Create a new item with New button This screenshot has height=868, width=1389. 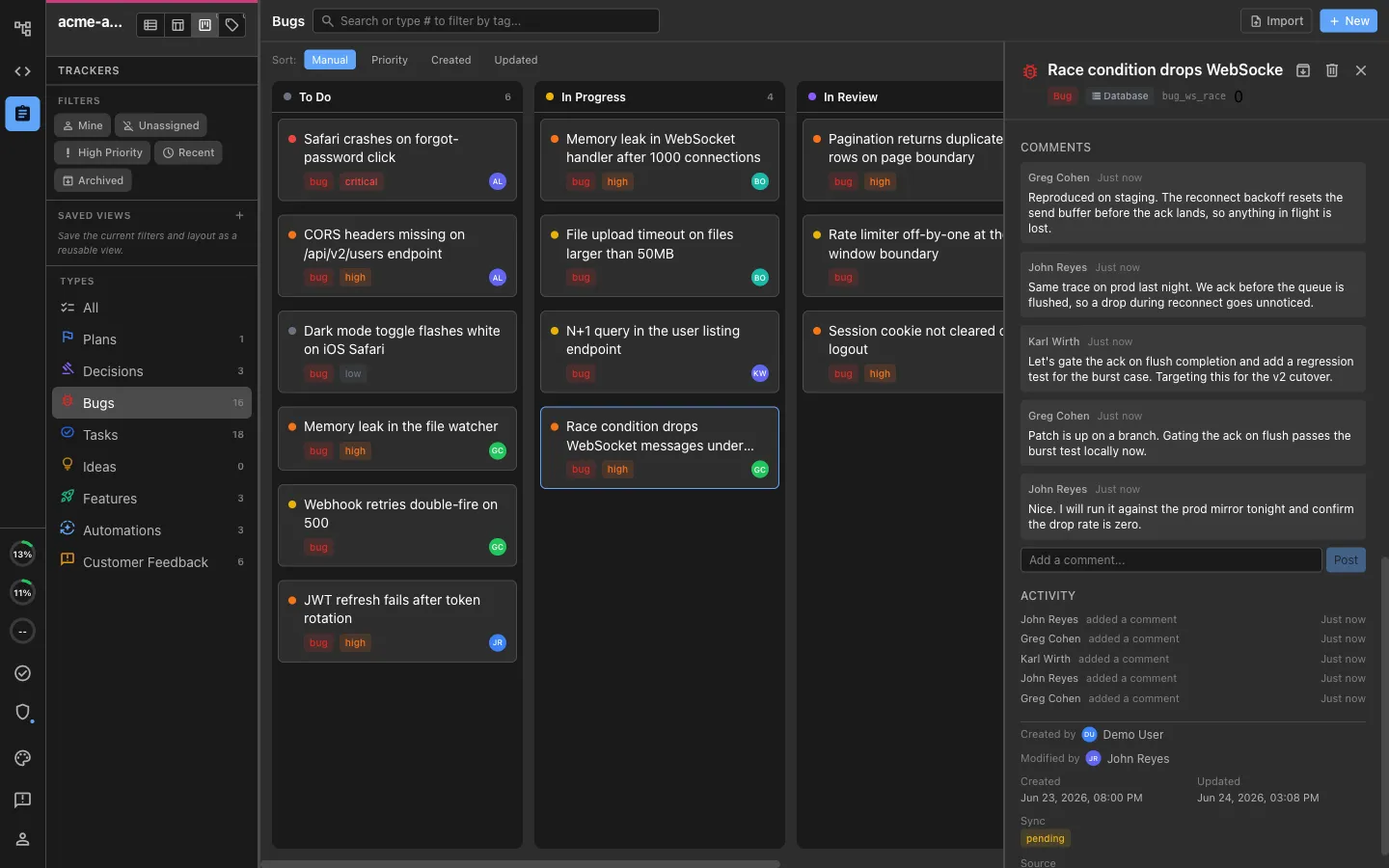[1348, 21]
